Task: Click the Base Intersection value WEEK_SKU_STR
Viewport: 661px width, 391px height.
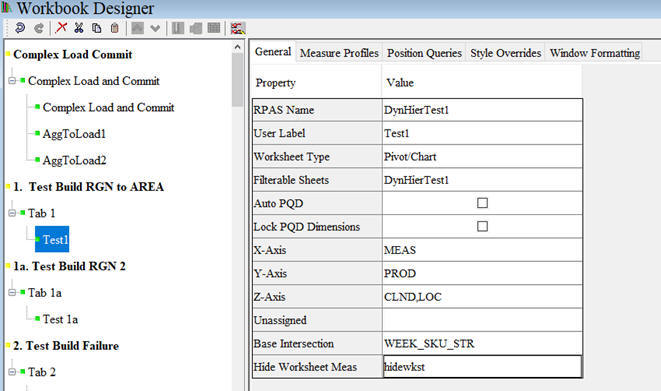Action: [x=482, y=343]
